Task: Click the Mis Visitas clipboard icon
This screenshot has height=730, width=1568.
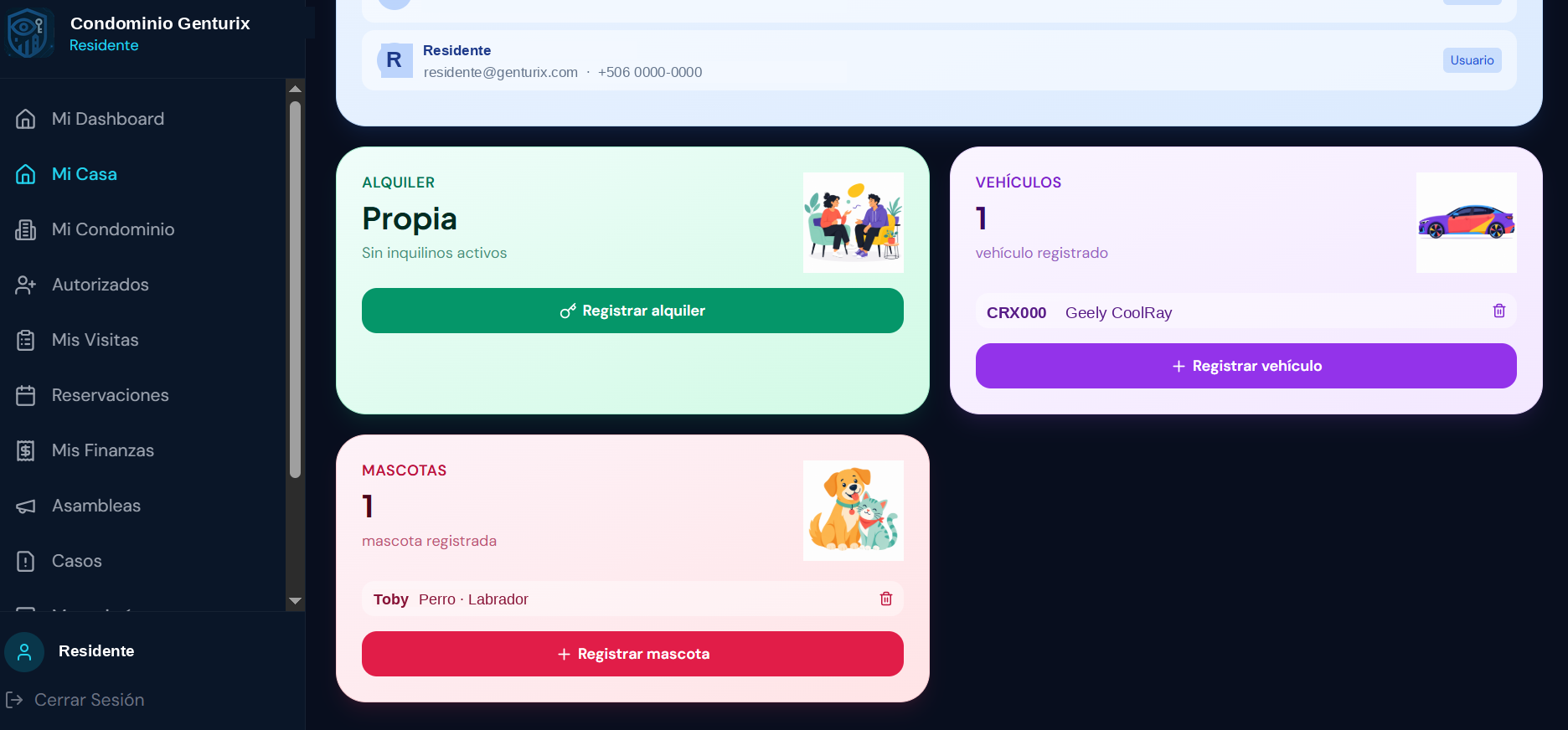Action: (26, 340)
